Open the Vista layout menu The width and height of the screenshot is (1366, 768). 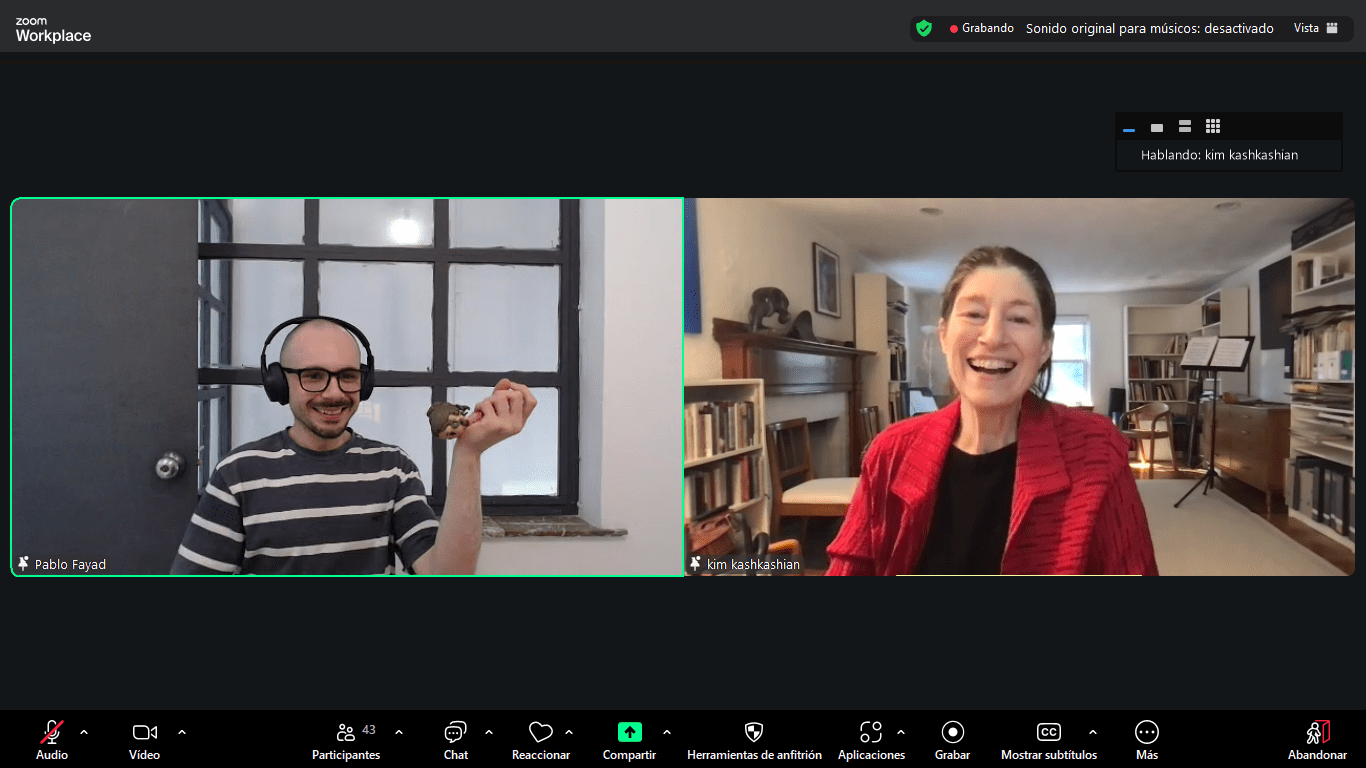point(1315,28)
